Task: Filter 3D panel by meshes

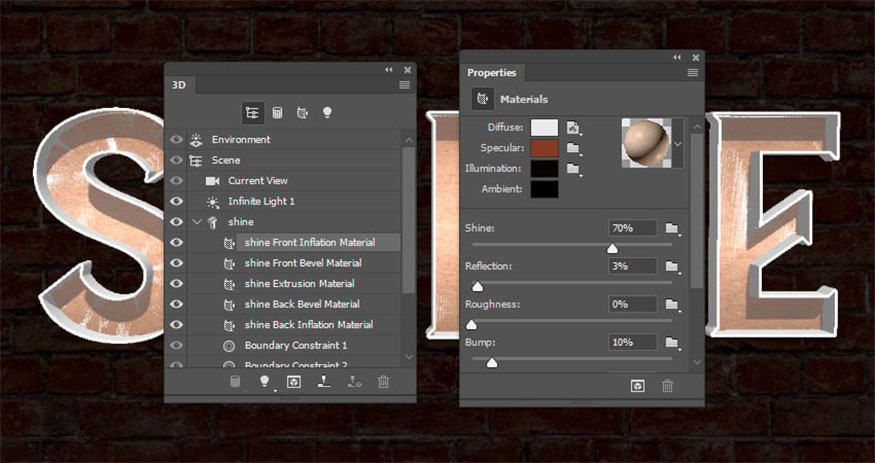Action: pos(277,113)
